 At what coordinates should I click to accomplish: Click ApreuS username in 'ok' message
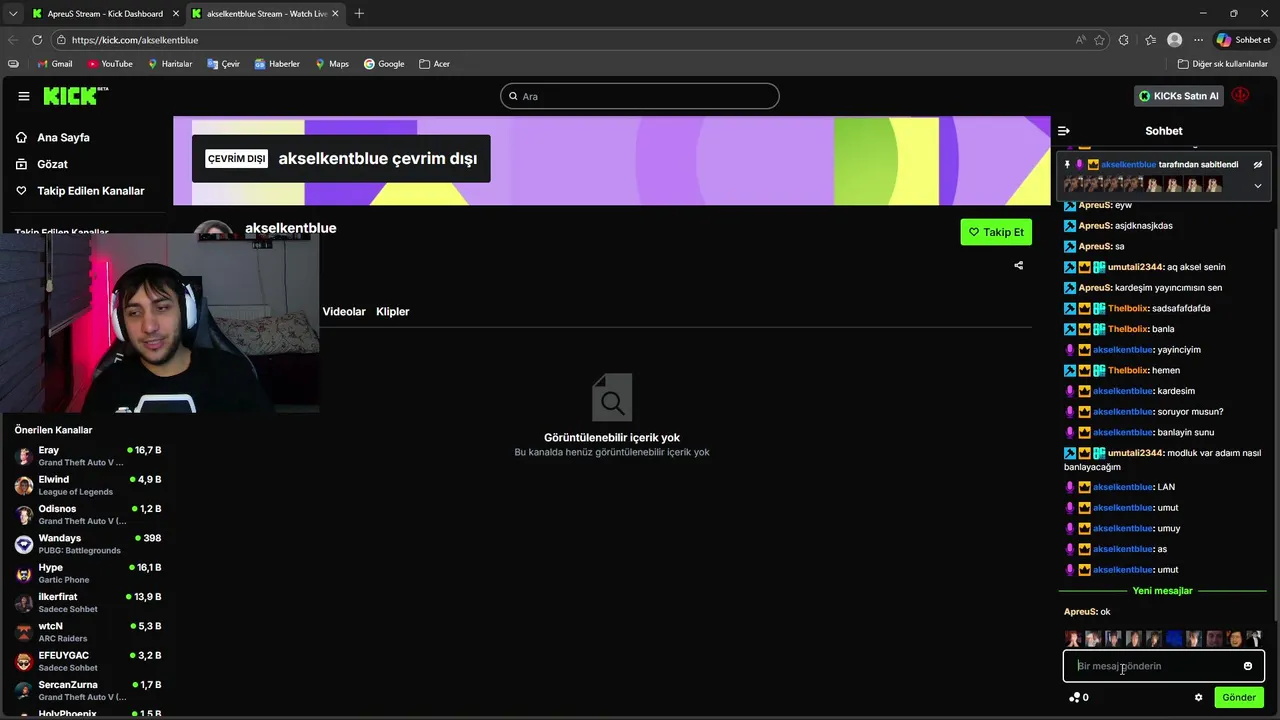(x=1080, y=612)
